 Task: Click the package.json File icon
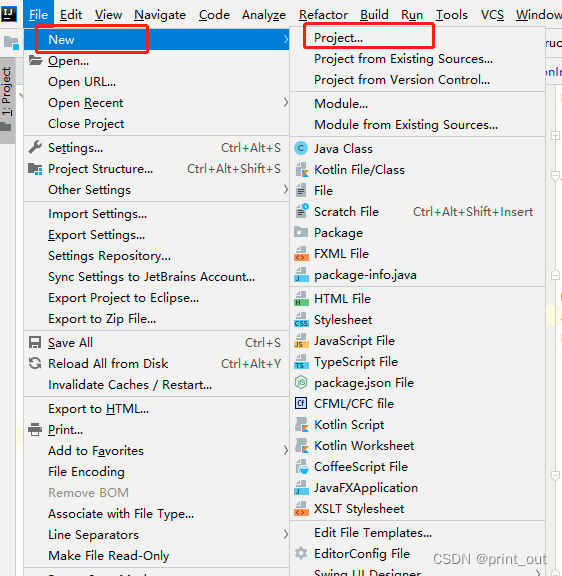pos(301,382)
